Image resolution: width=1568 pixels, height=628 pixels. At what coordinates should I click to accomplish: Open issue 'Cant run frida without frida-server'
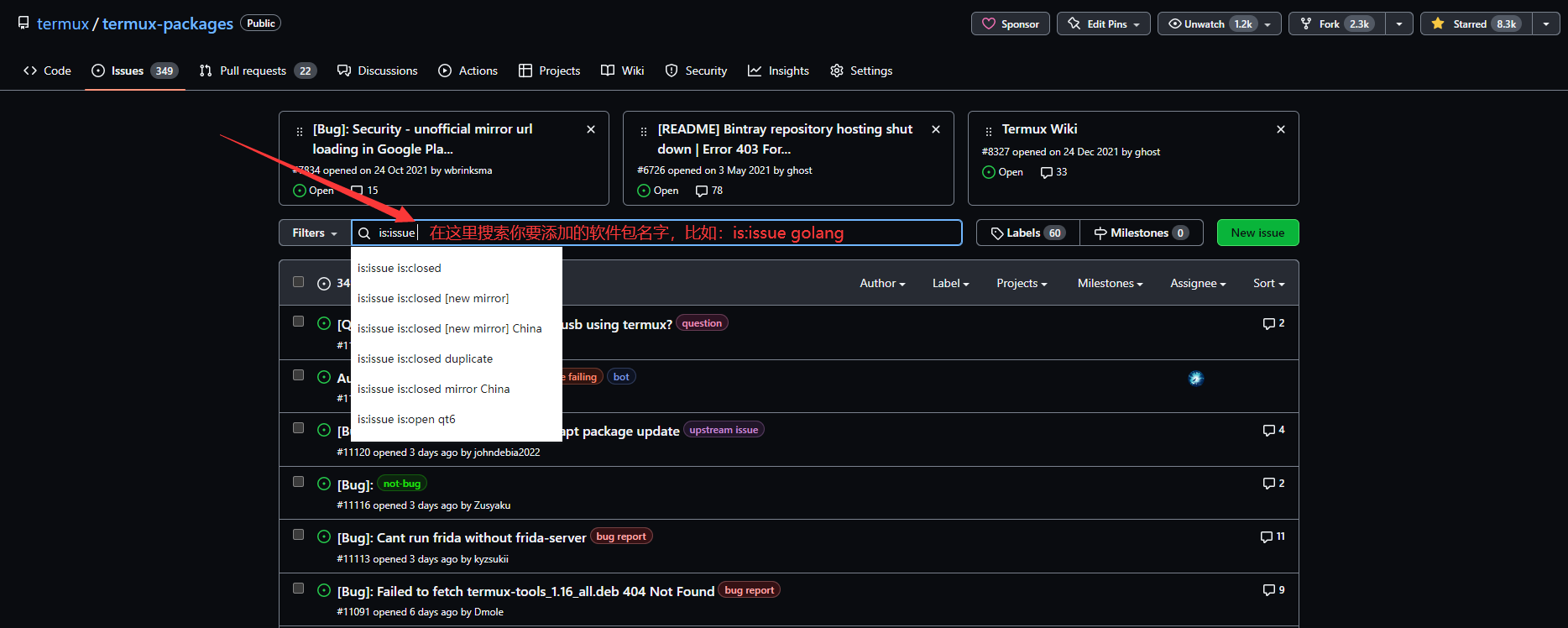tap(462, 537)
